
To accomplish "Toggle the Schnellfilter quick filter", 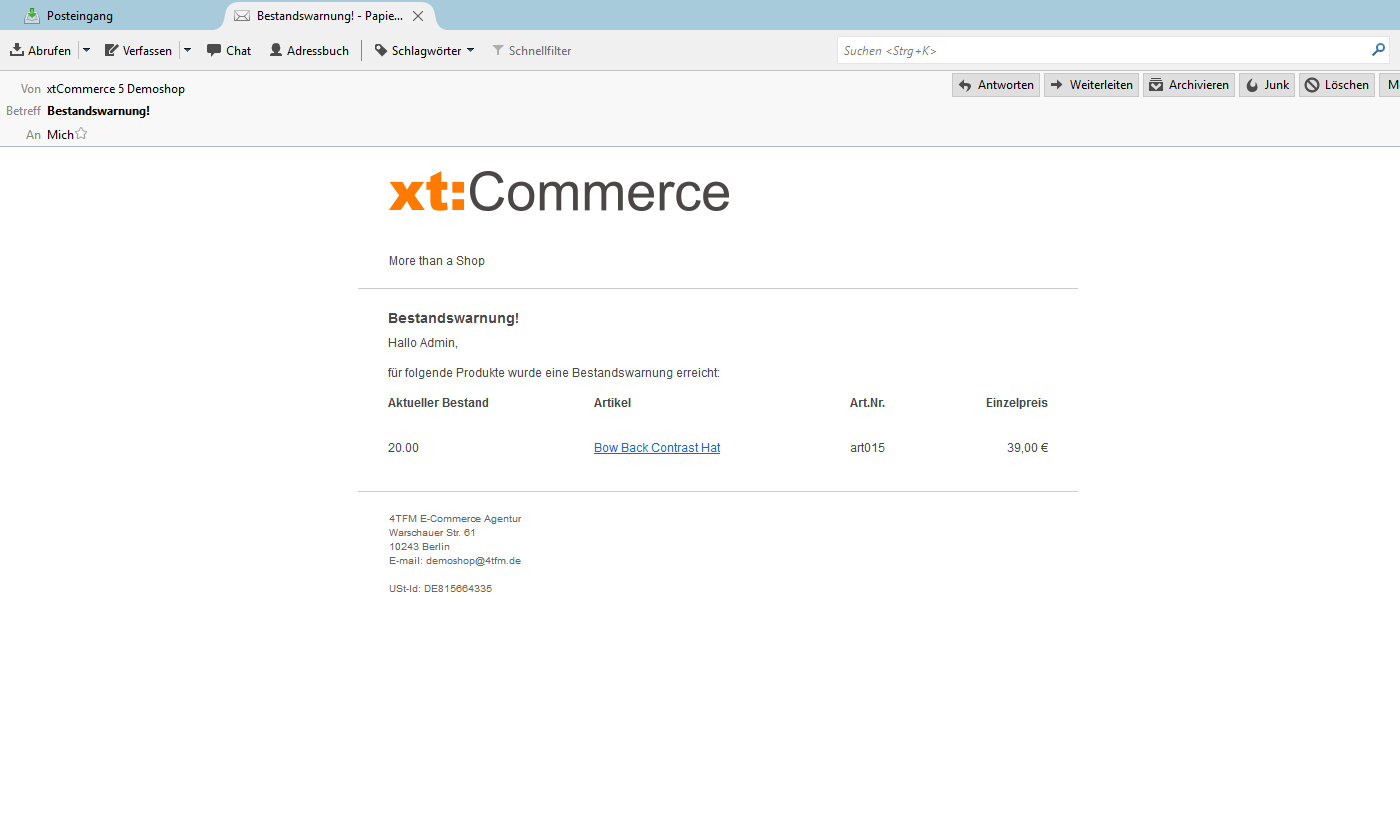I will point(531,50).
